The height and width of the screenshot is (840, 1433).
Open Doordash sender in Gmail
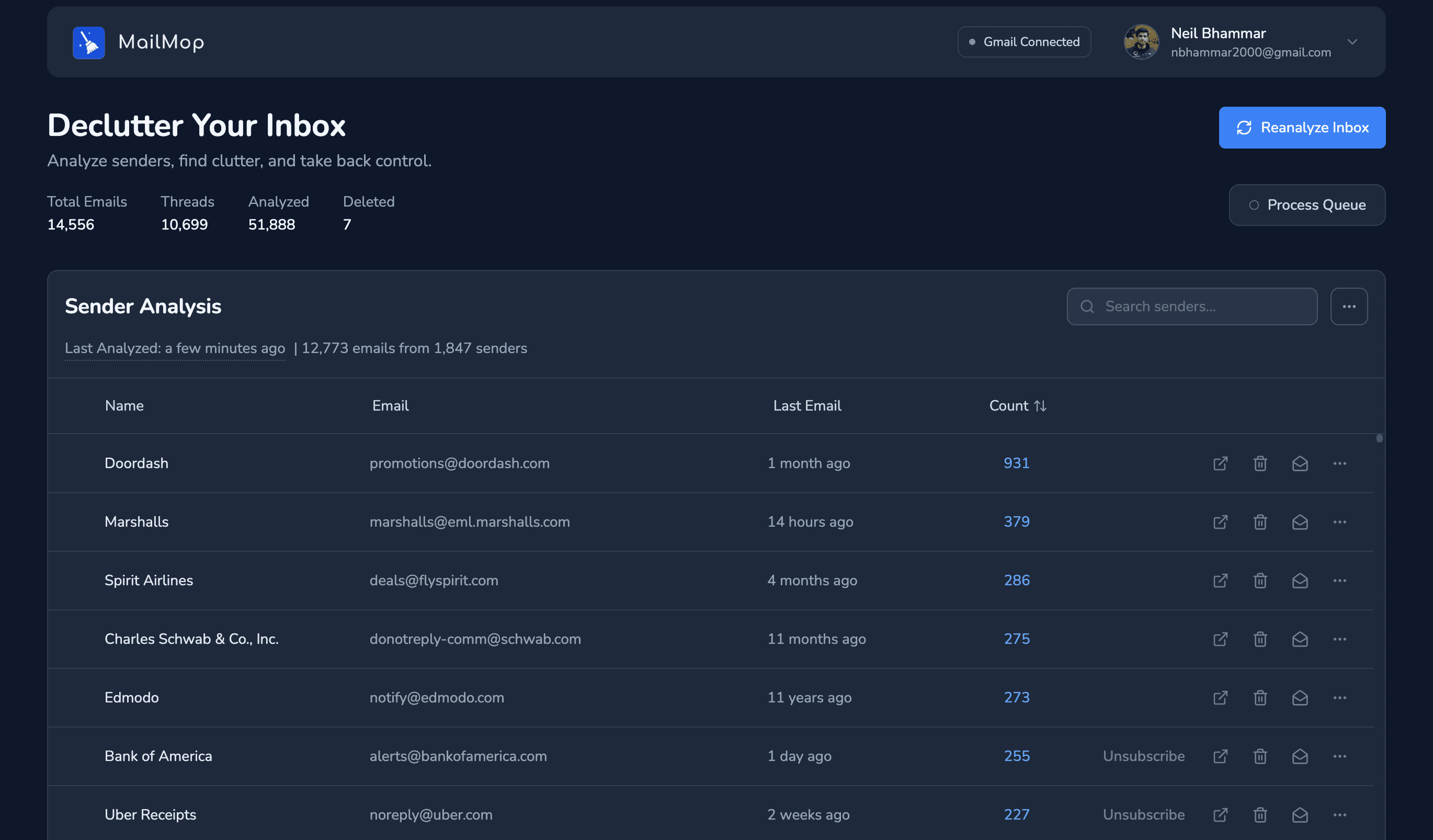[1220, 463]
